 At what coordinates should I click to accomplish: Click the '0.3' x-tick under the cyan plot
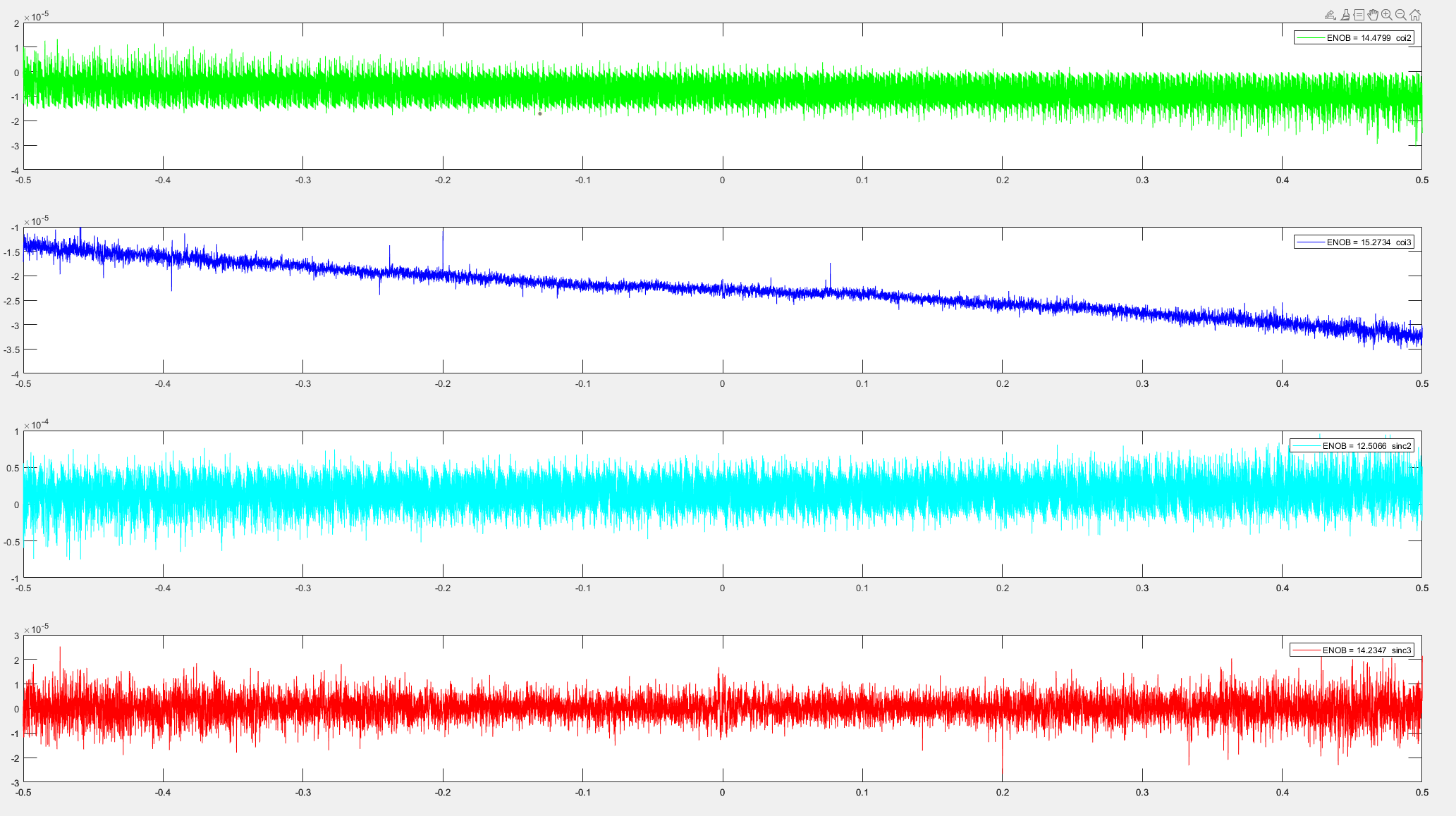coord(1142,588)
